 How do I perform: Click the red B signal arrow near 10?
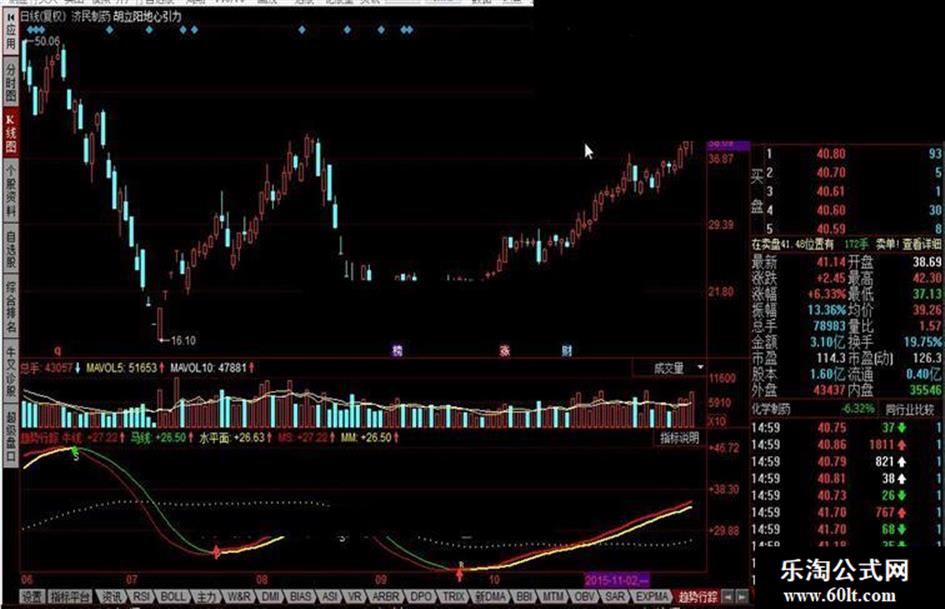(460, 572)
